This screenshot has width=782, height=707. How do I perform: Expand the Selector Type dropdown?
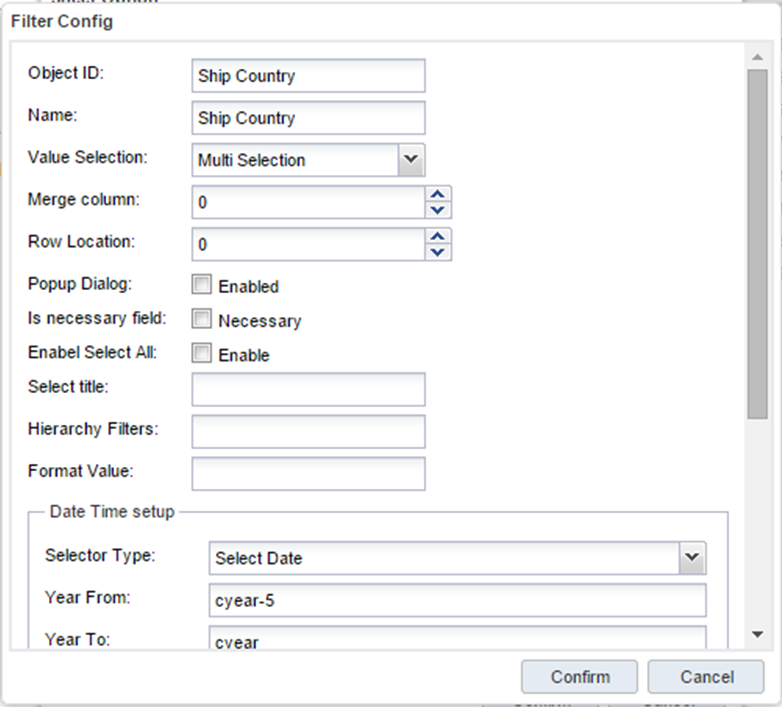[692, 558]
